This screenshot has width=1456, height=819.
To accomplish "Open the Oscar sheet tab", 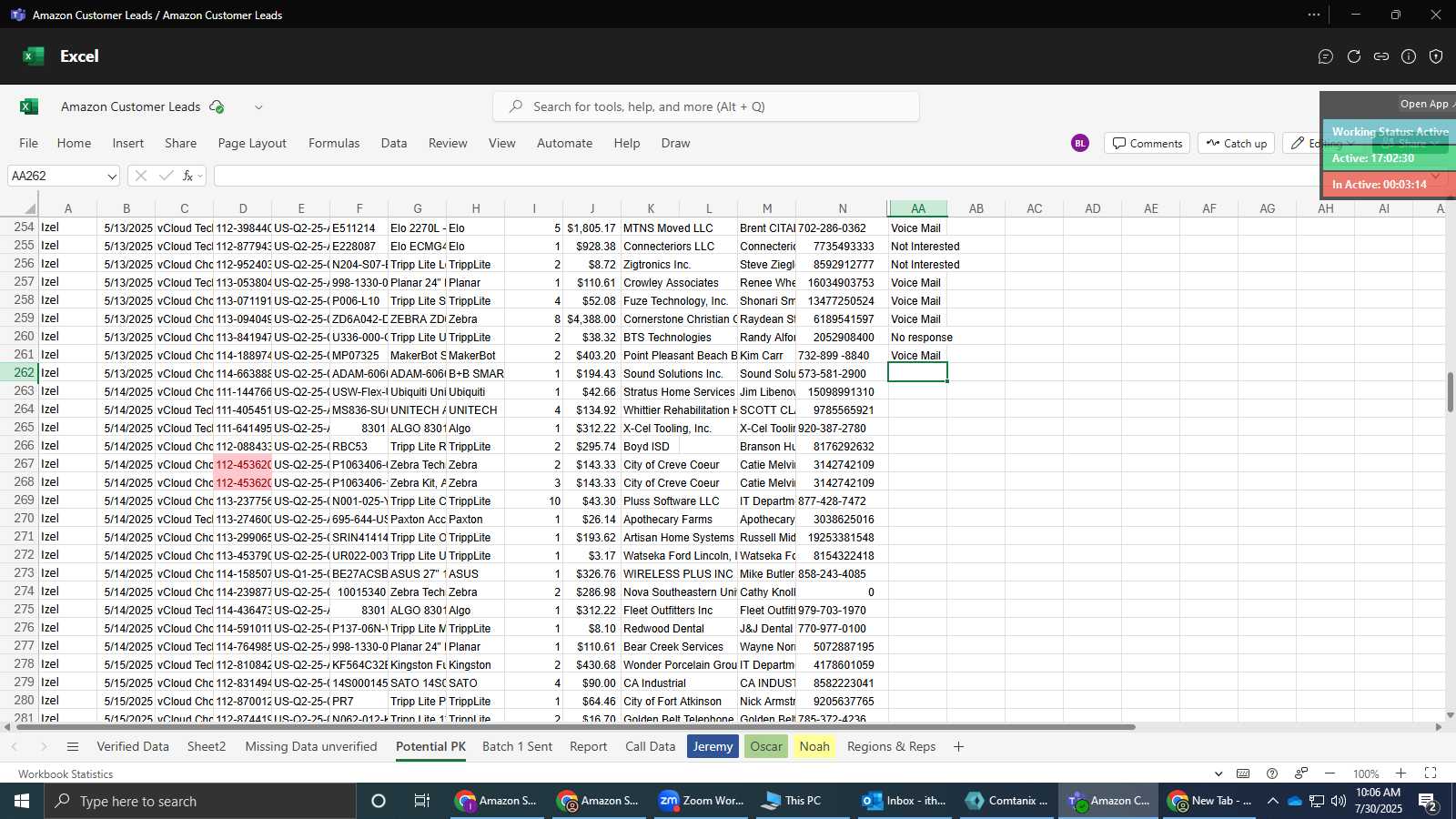I will pos(766,747).
